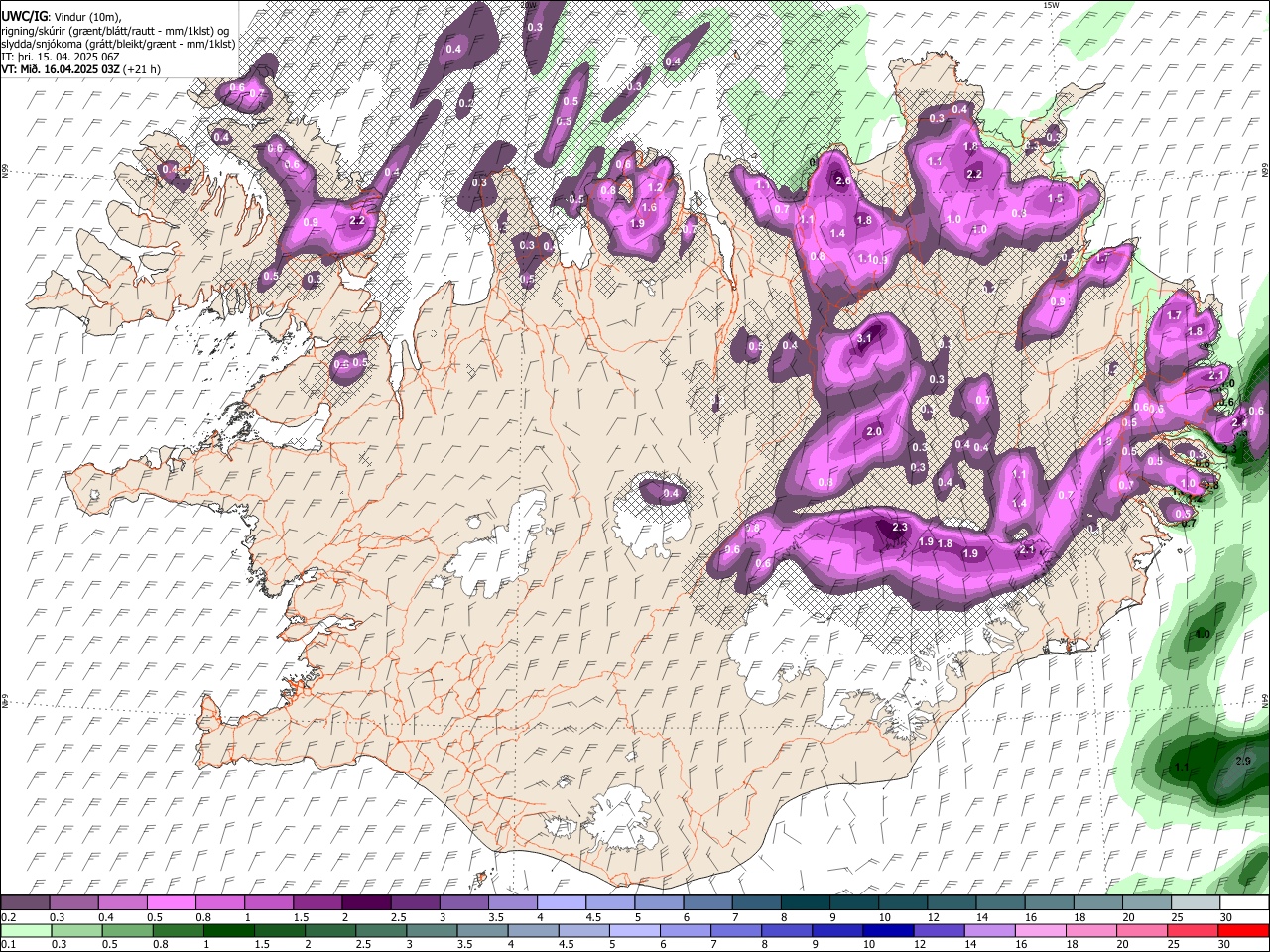Pick the darkest purple 2–2.5 snow legend swatch
Viewport: 1270px width, 952px height.
pyautogui.click(x=365, y=903)
